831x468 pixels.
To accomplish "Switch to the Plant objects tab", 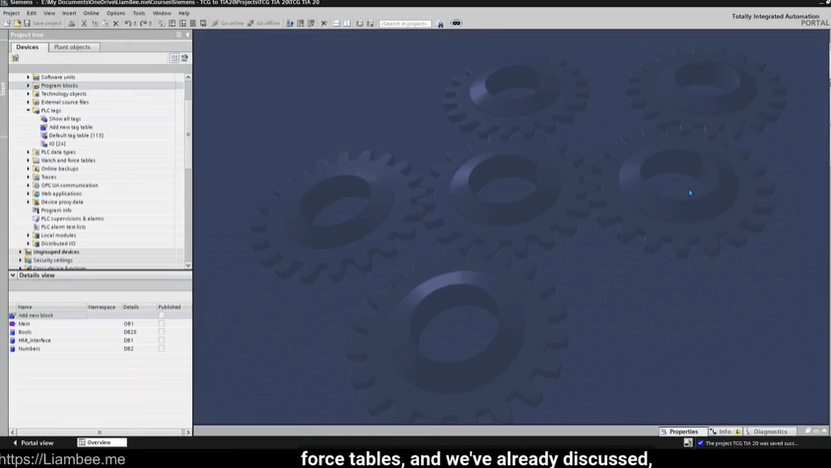I will [x=71, y=47].
